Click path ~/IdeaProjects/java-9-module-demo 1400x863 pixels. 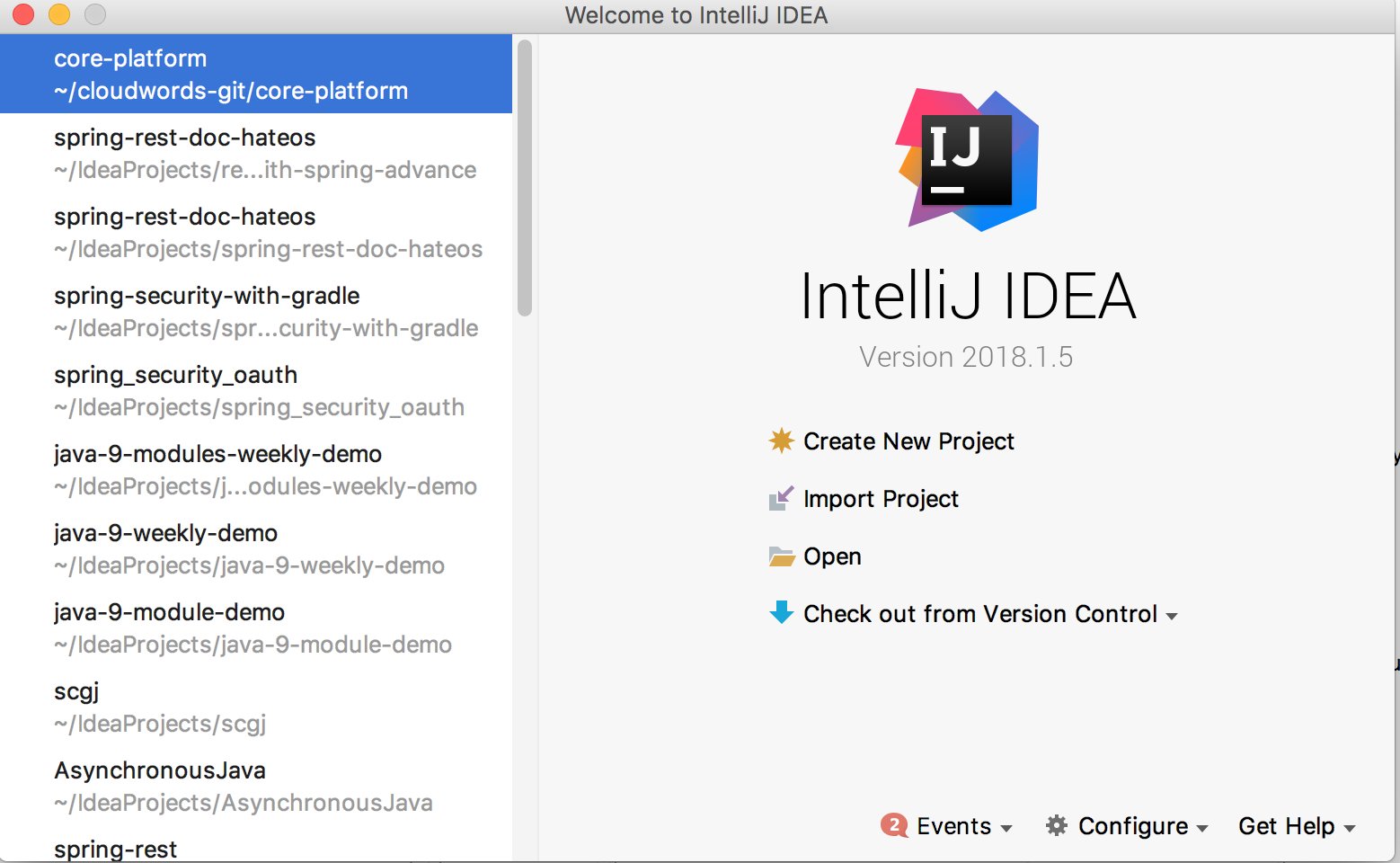tap(253, 645)
